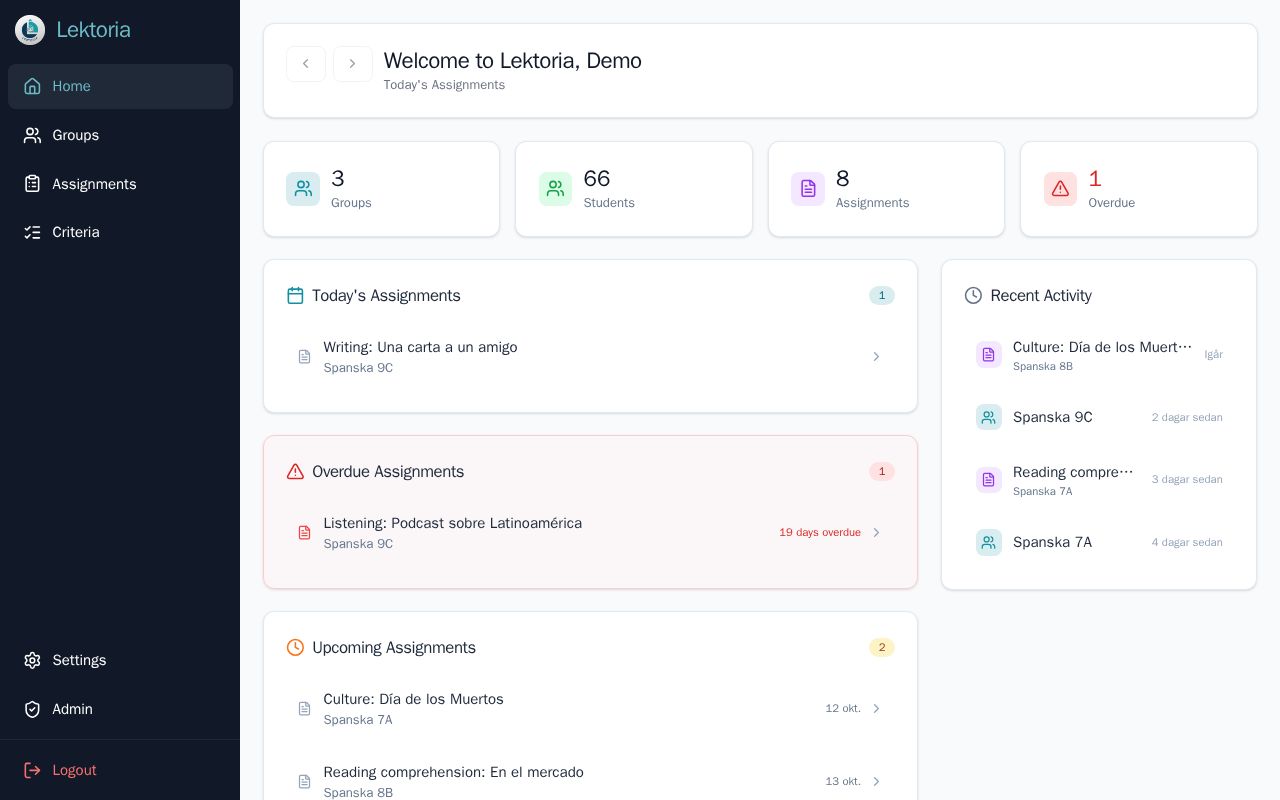Click the '12 okt.' due date
Image resolution: width=1280 pixels, height=800 pixels.
[x=843, y=709]
